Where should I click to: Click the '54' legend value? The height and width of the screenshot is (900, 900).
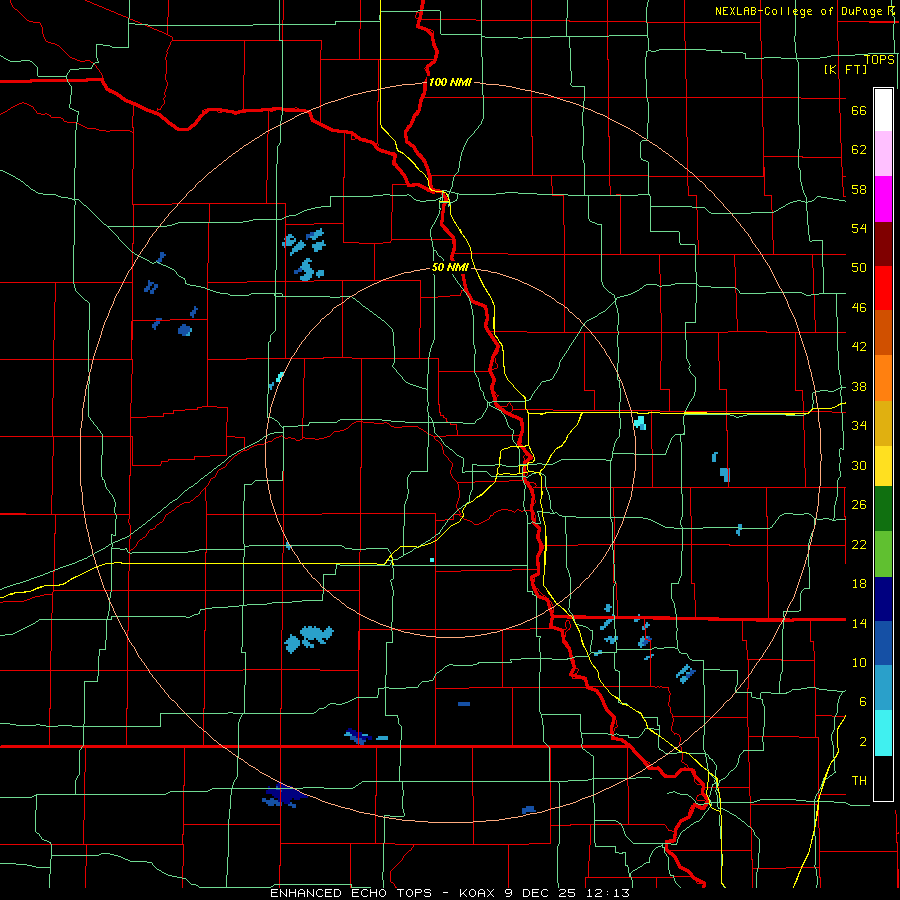(859, 228)
